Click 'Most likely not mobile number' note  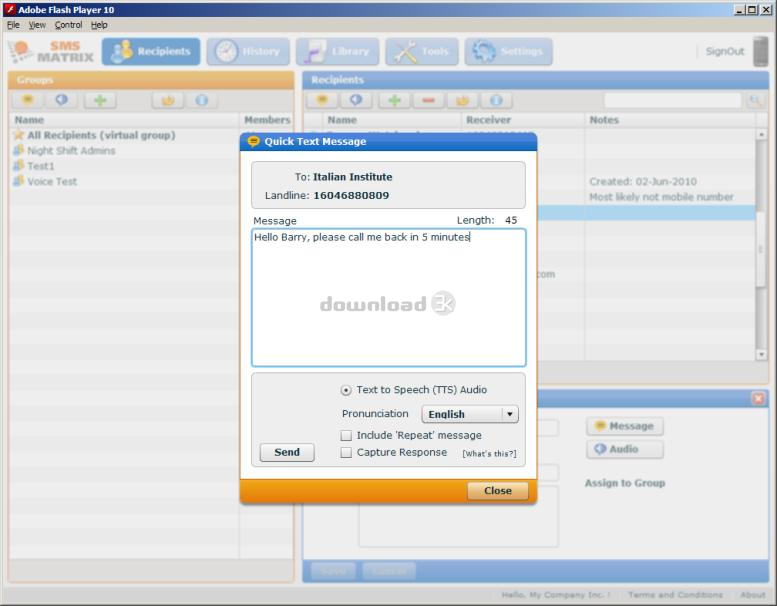coord(661,197)
